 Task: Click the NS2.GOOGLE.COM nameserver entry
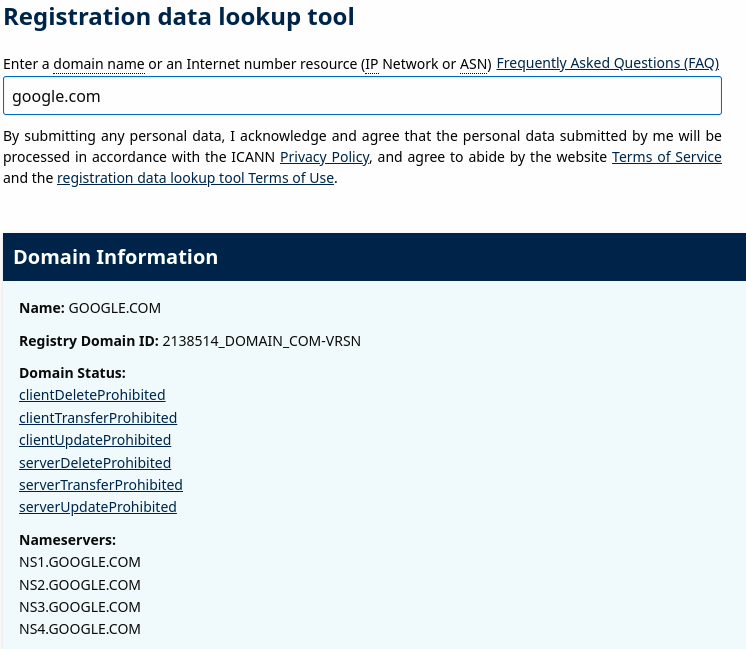click(x=80, y=585)
